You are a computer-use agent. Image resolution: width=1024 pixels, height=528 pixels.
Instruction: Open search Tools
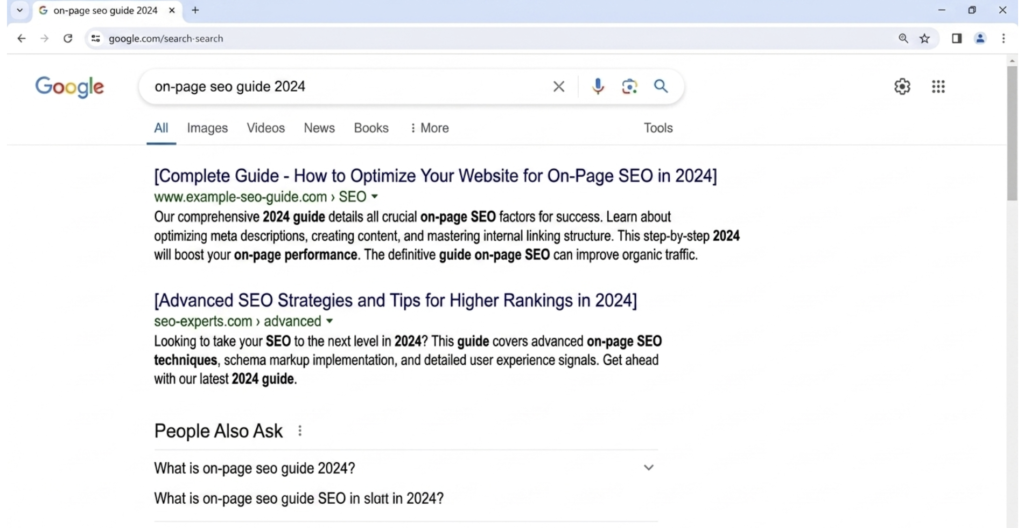[x=658, y=128]
